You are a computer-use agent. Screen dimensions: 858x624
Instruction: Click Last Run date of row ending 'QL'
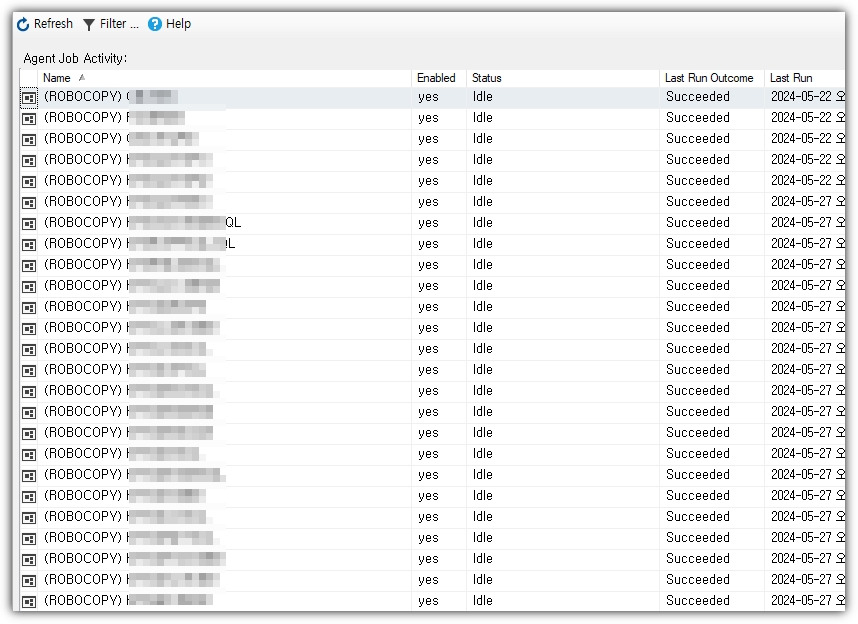(808, 223)
